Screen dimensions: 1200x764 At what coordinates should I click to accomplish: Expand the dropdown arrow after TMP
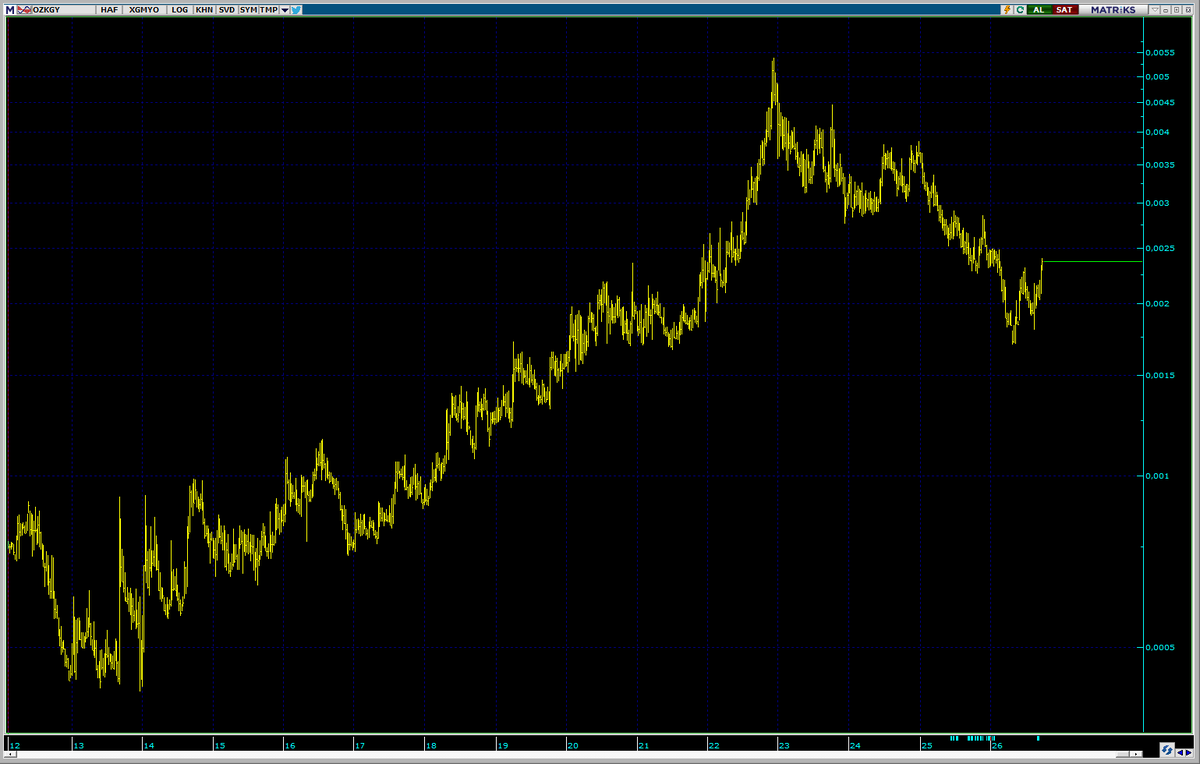click(x=285, y=10)
